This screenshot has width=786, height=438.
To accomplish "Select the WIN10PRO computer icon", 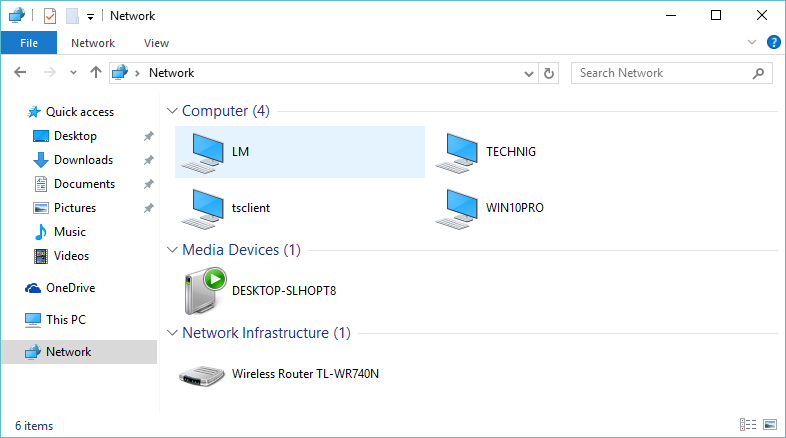I will point(457,208).
